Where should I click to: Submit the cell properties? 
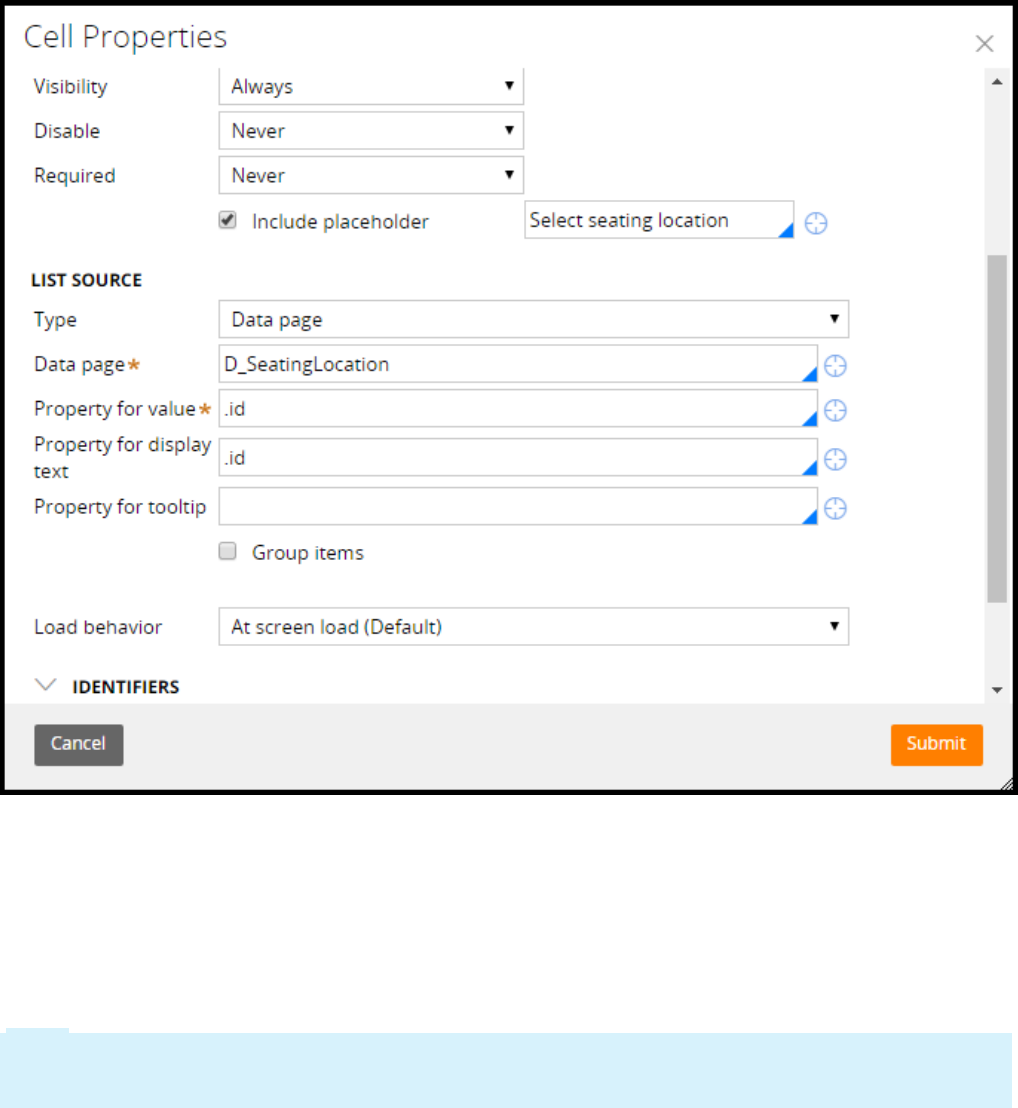(x=936, y=744)
